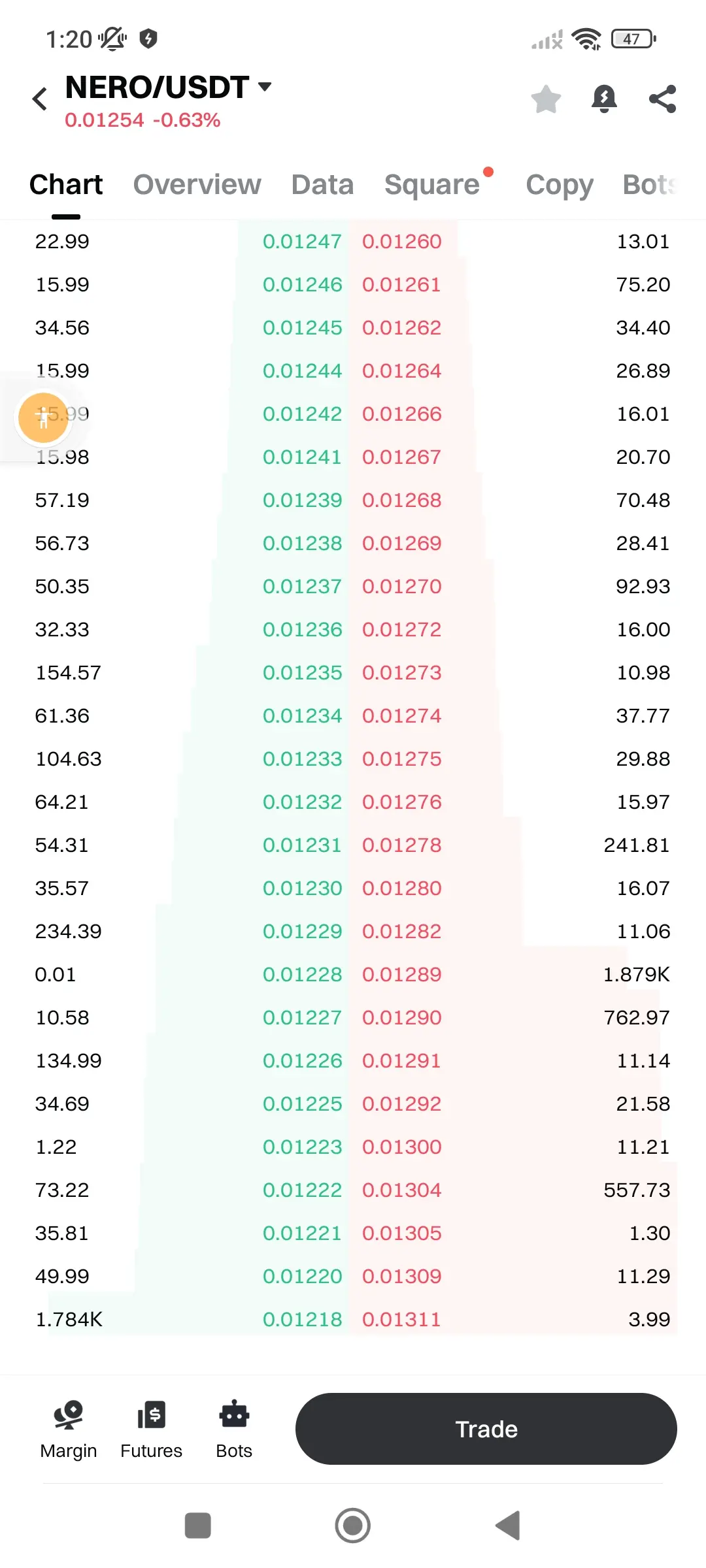Tap the share icon
Screen dimensions: 706x1568
pos(662,99)
